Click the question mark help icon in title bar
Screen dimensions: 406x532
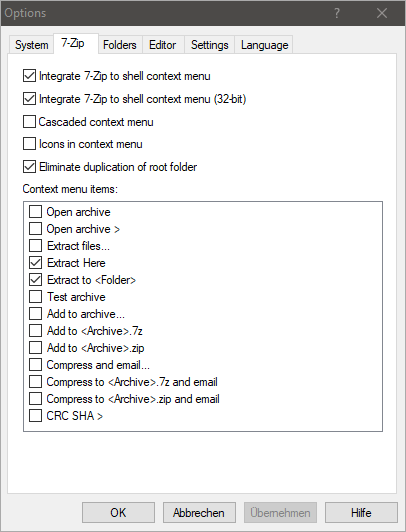pyautogui.click(x=336, y=13)
